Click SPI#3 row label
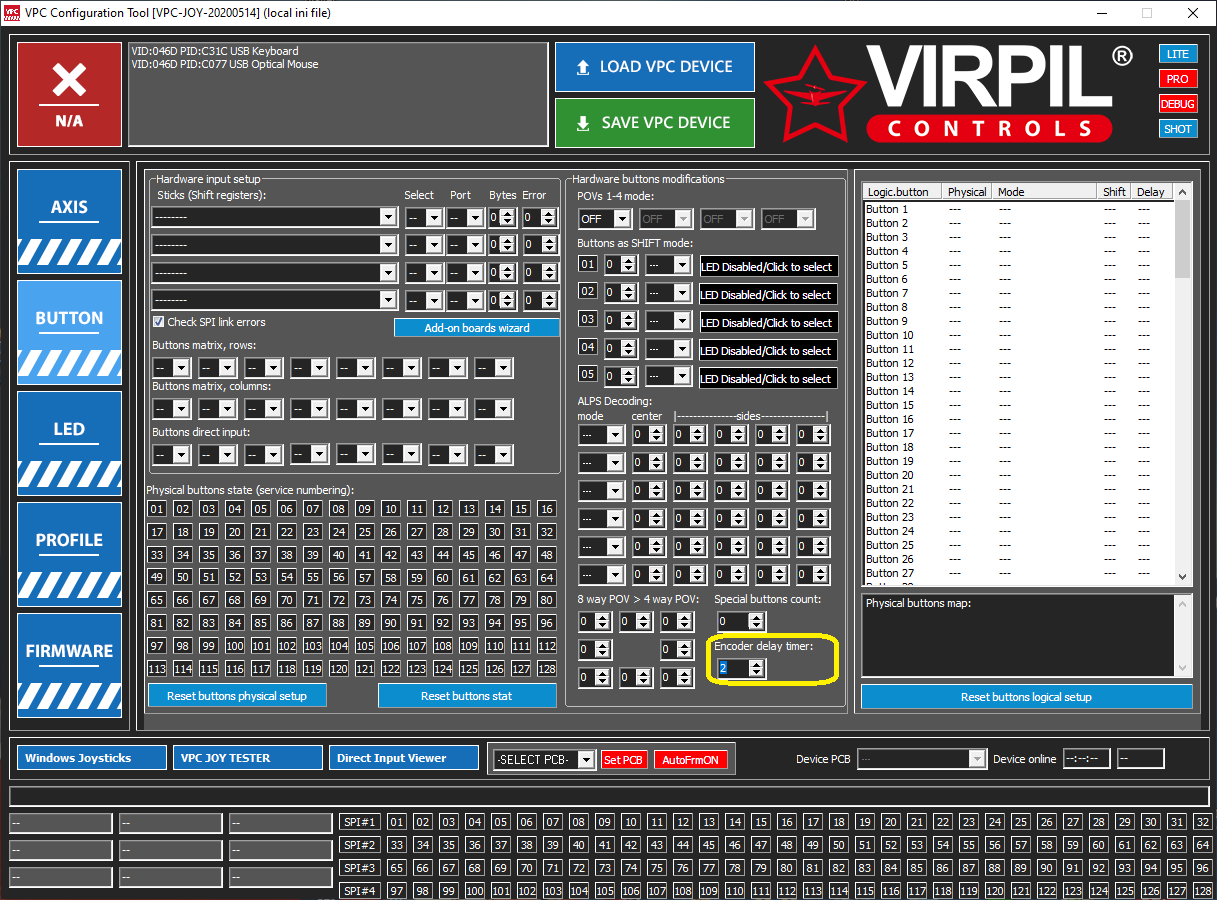Viewport: 1217px width, 900px height. 360,868
